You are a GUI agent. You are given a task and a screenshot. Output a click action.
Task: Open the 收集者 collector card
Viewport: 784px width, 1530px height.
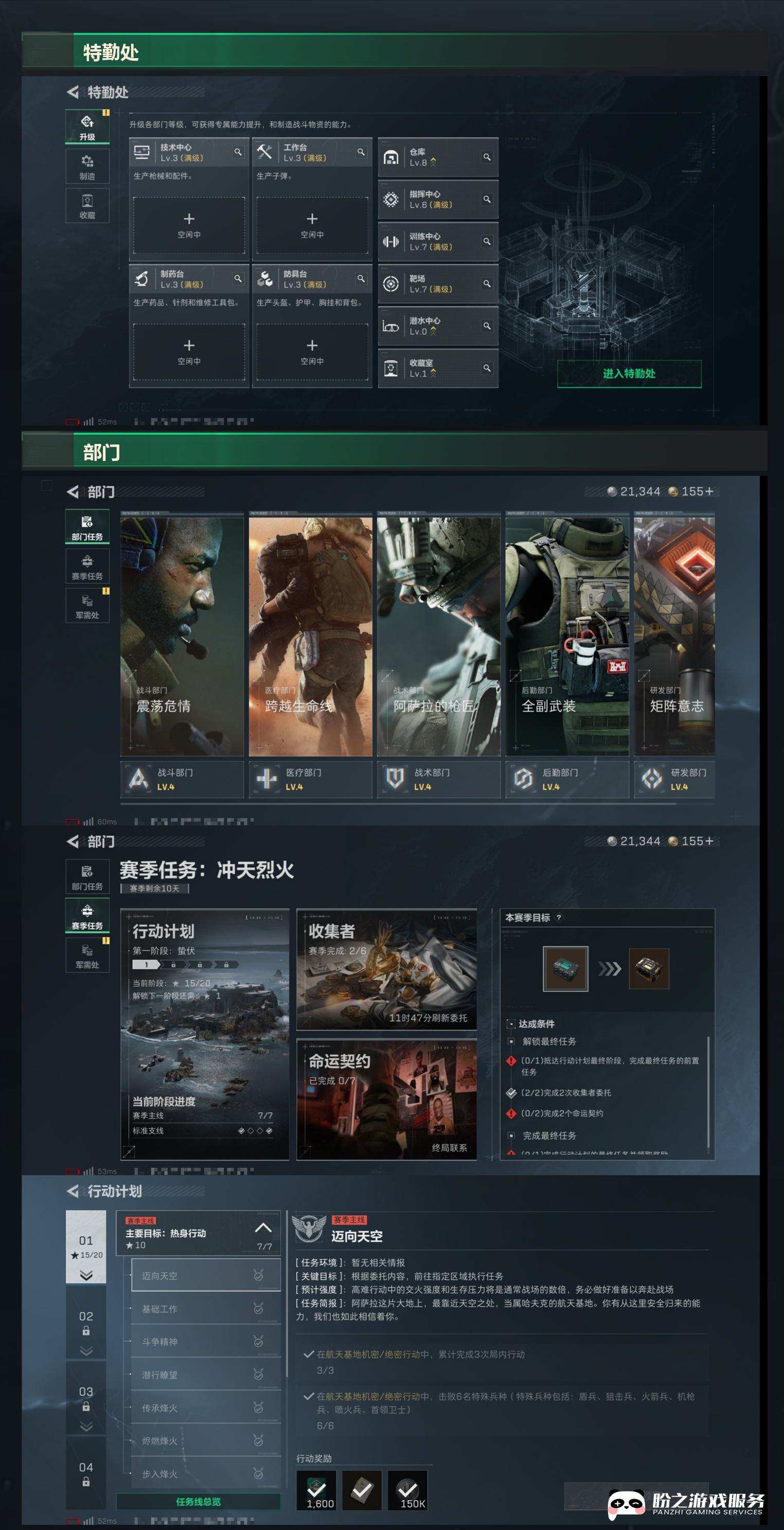coord(387,969)
